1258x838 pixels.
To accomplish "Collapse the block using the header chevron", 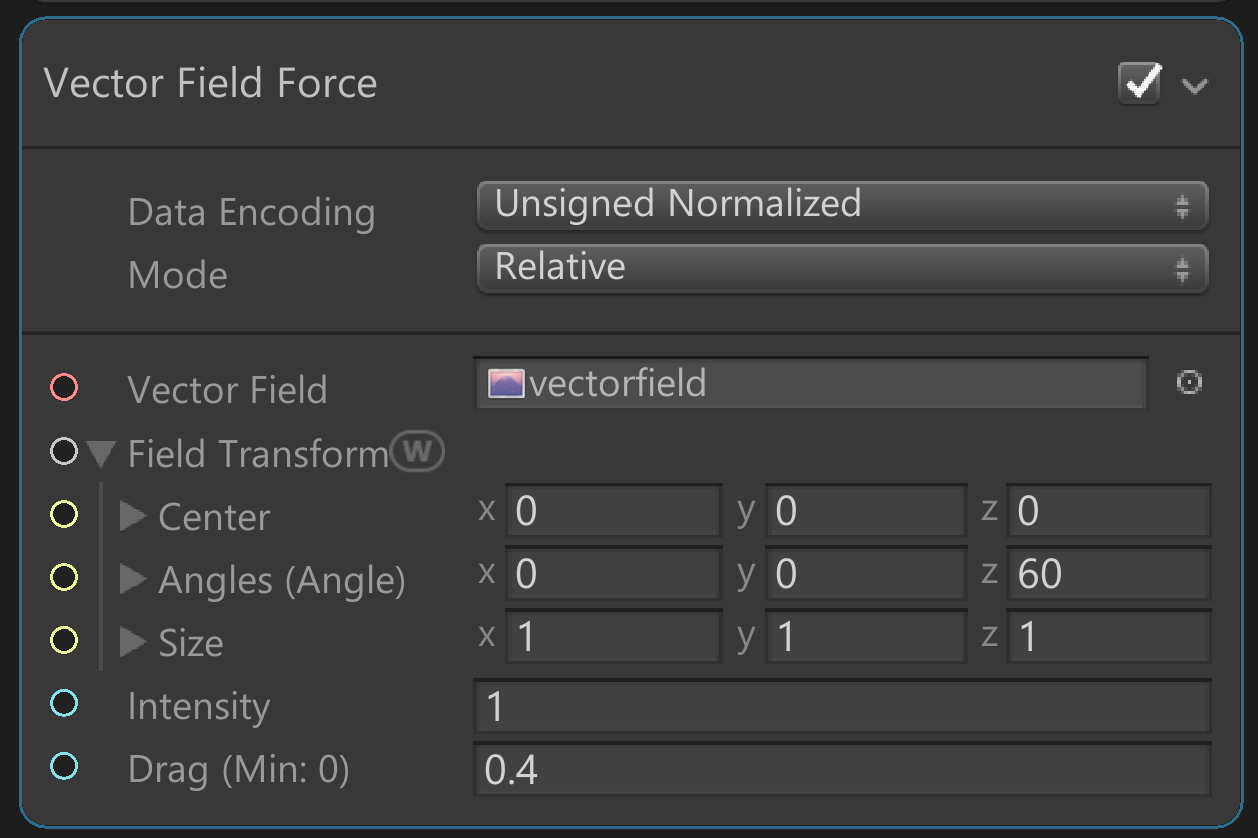I will (x=1195, y=85).
